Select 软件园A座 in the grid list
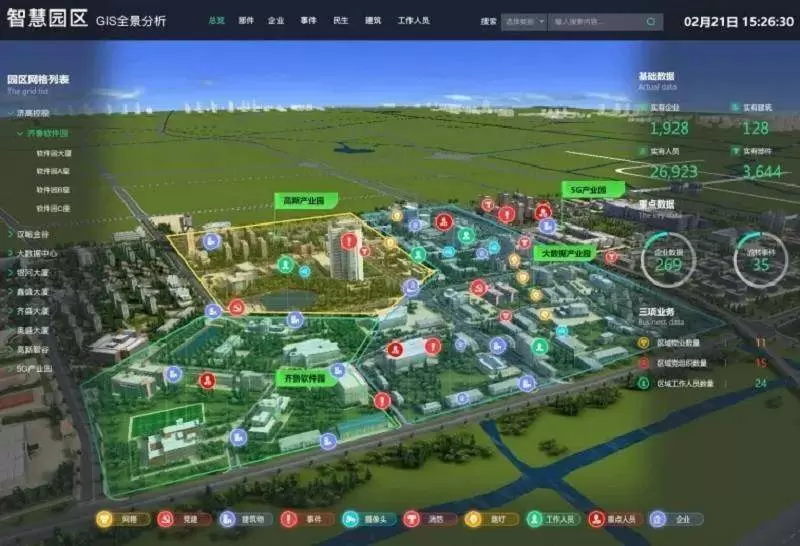800x546 pixels. click(53, 171)
